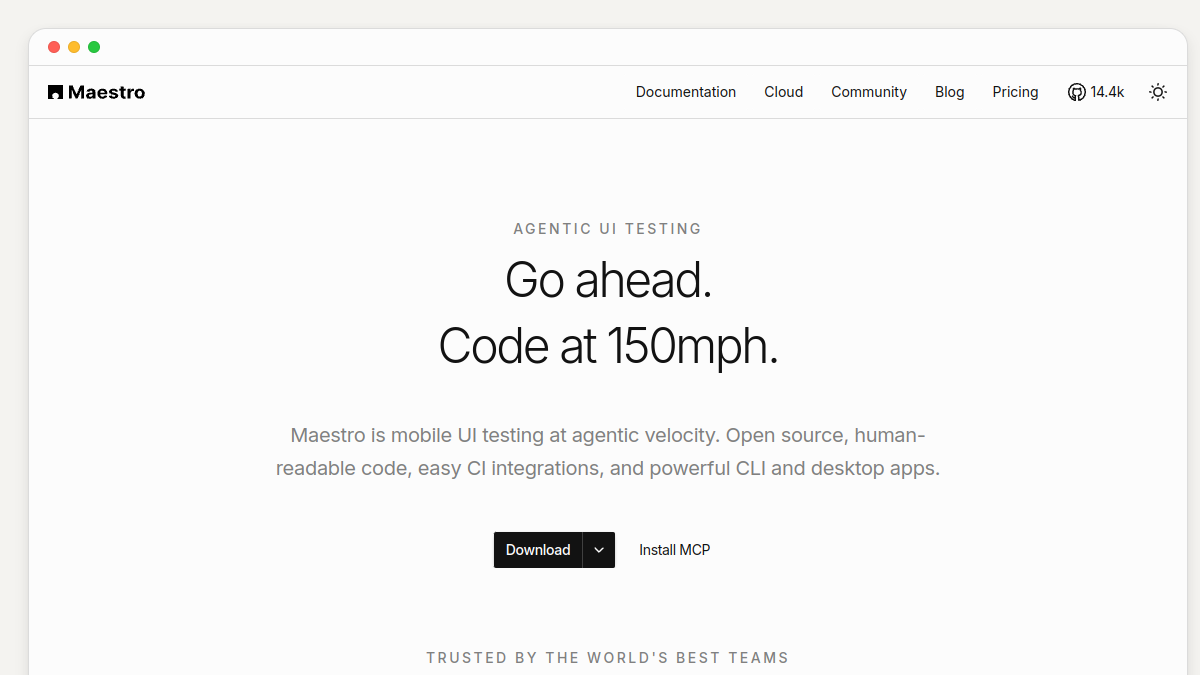The image size is (1200, 675).
Task: Click the red close window button
Action: [x=54, y=47]
